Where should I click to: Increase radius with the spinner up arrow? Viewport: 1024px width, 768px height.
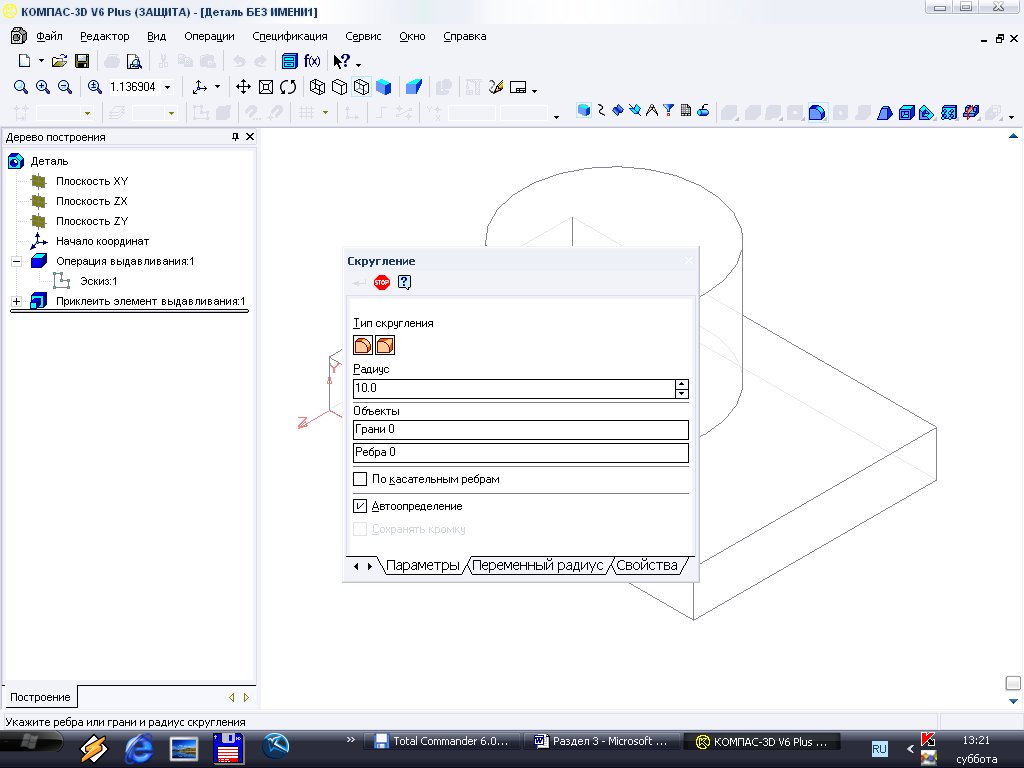[682, 384]
